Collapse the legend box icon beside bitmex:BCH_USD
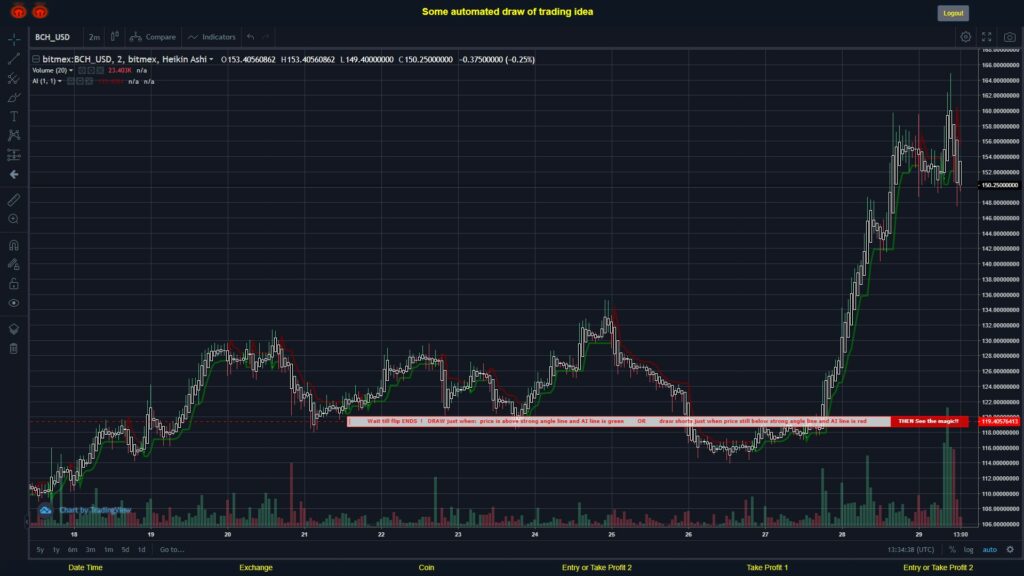Image resolution: width=1024 pixels, height=576 pixels. point(37,59)
